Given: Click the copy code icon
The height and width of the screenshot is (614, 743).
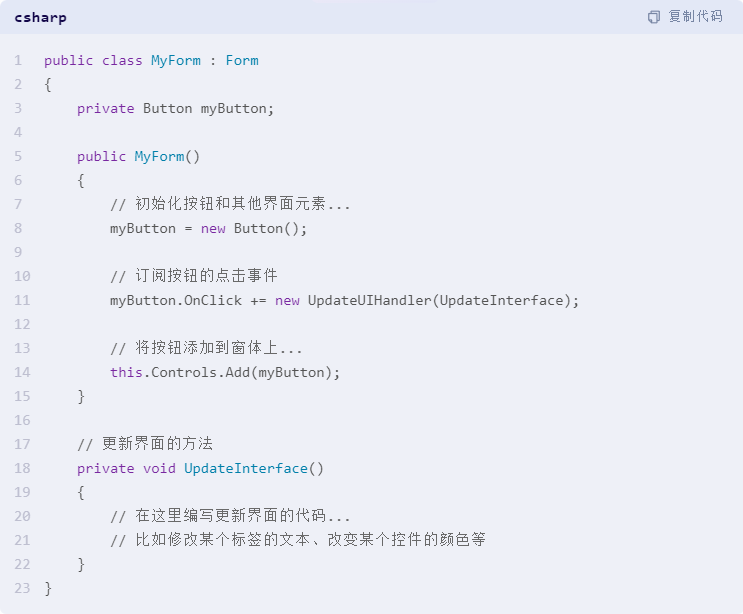Looking at the screenshot, I should 654,17.
